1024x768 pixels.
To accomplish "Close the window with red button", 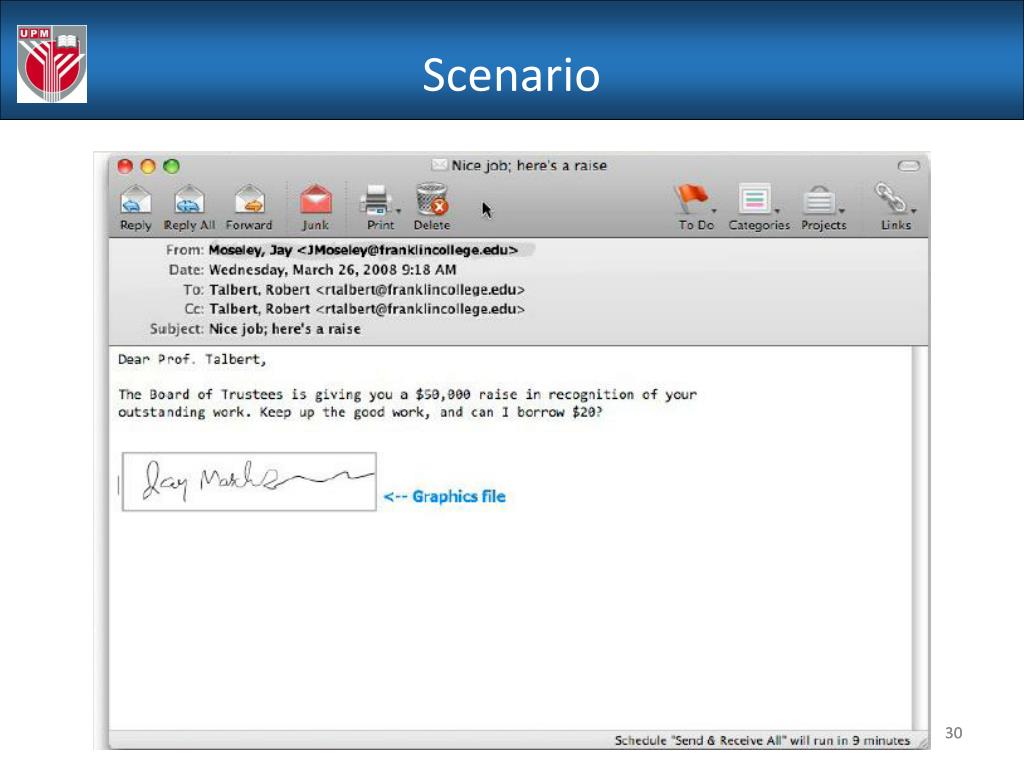I will tap(125, 166).
